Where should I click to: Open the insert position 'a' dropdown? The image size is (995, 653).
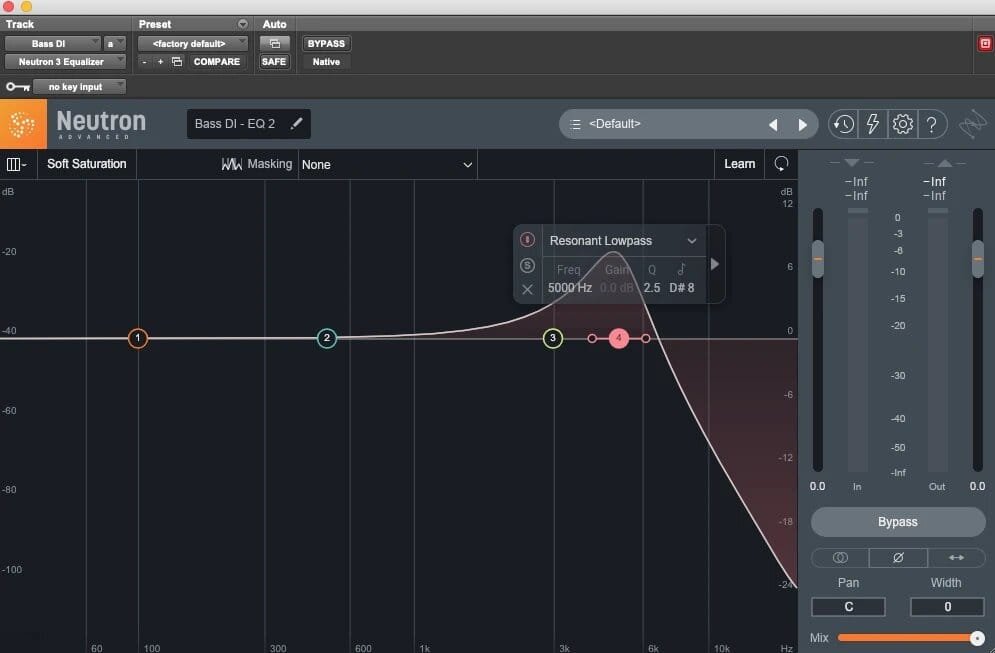tap(114, 43)
